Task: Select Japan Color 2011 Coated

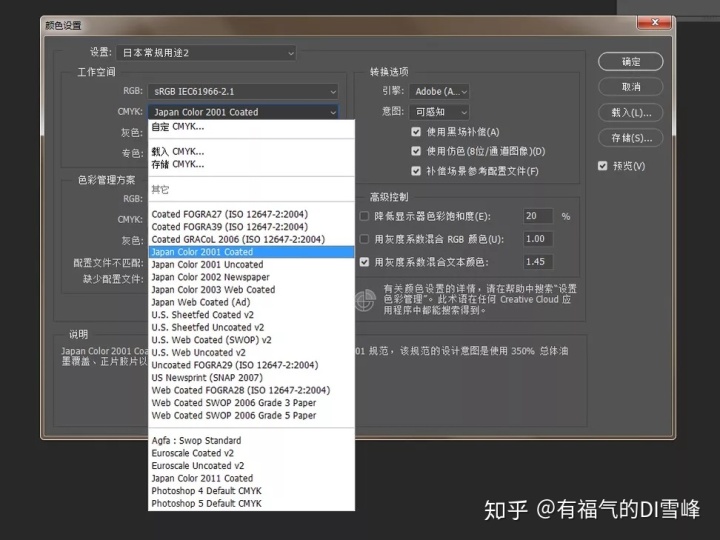Action: tap(251, 478)
